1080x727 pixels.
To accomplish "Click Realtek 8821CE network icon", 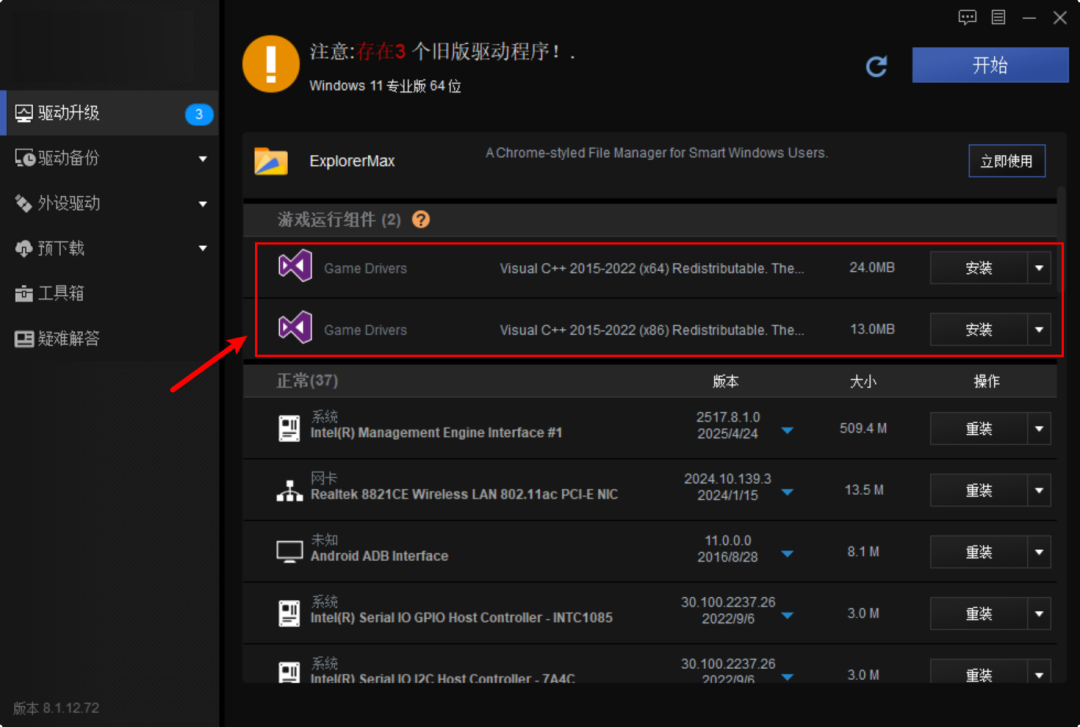I will click(289, 491).
